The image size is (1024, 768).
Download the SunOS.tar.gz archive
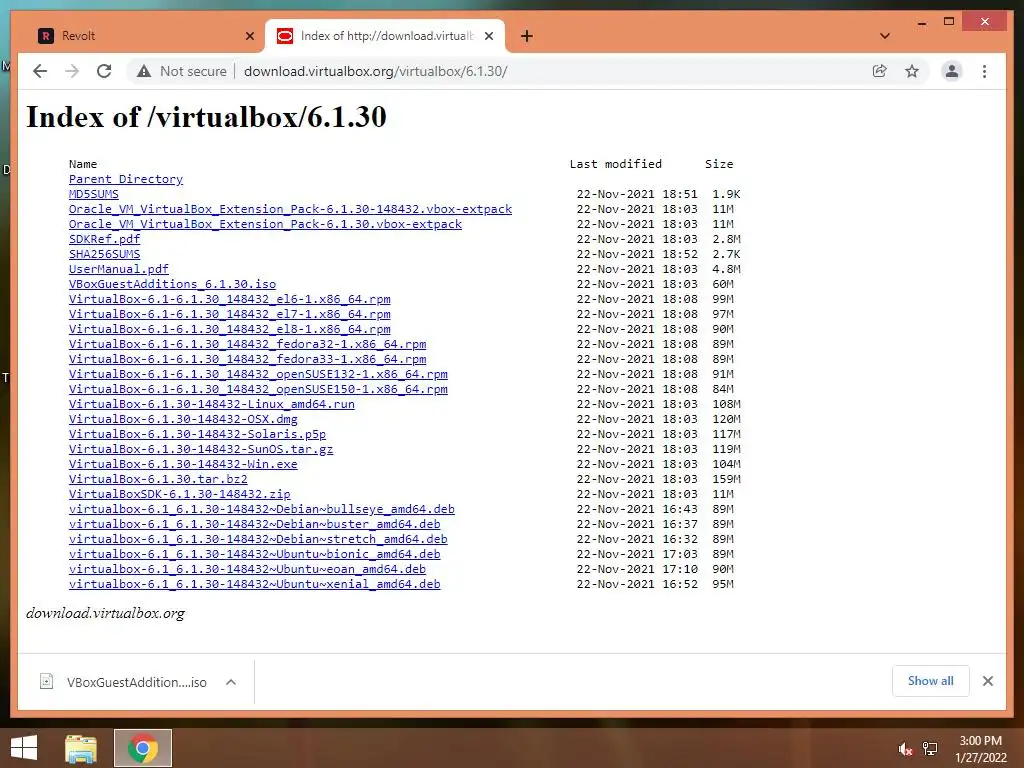(x=201, y=449)
